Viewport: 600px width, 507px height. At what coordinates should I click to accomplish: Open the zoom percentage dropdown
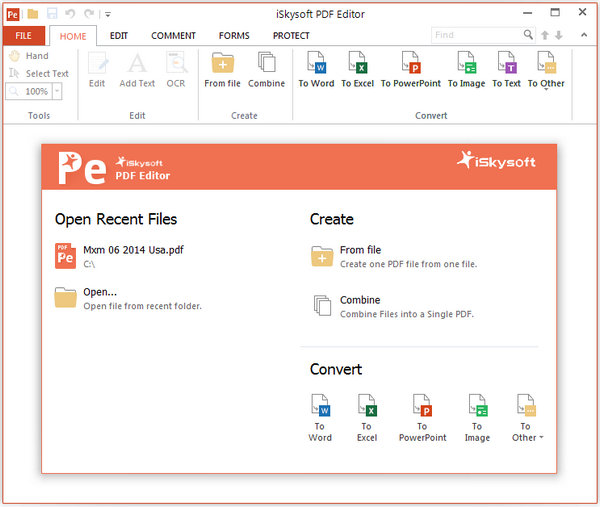(x=56, y=91)
